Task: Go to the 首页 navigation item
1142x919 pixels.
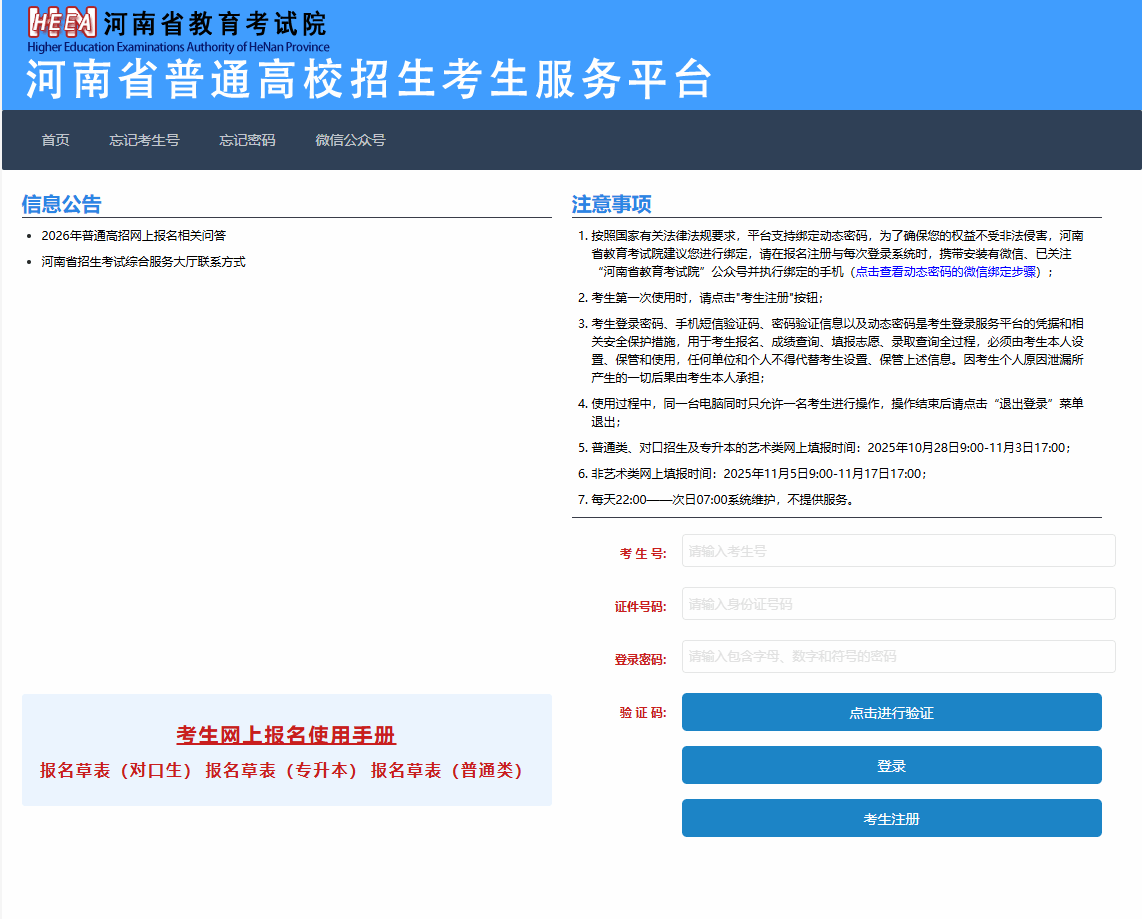Action: [56, 140]
